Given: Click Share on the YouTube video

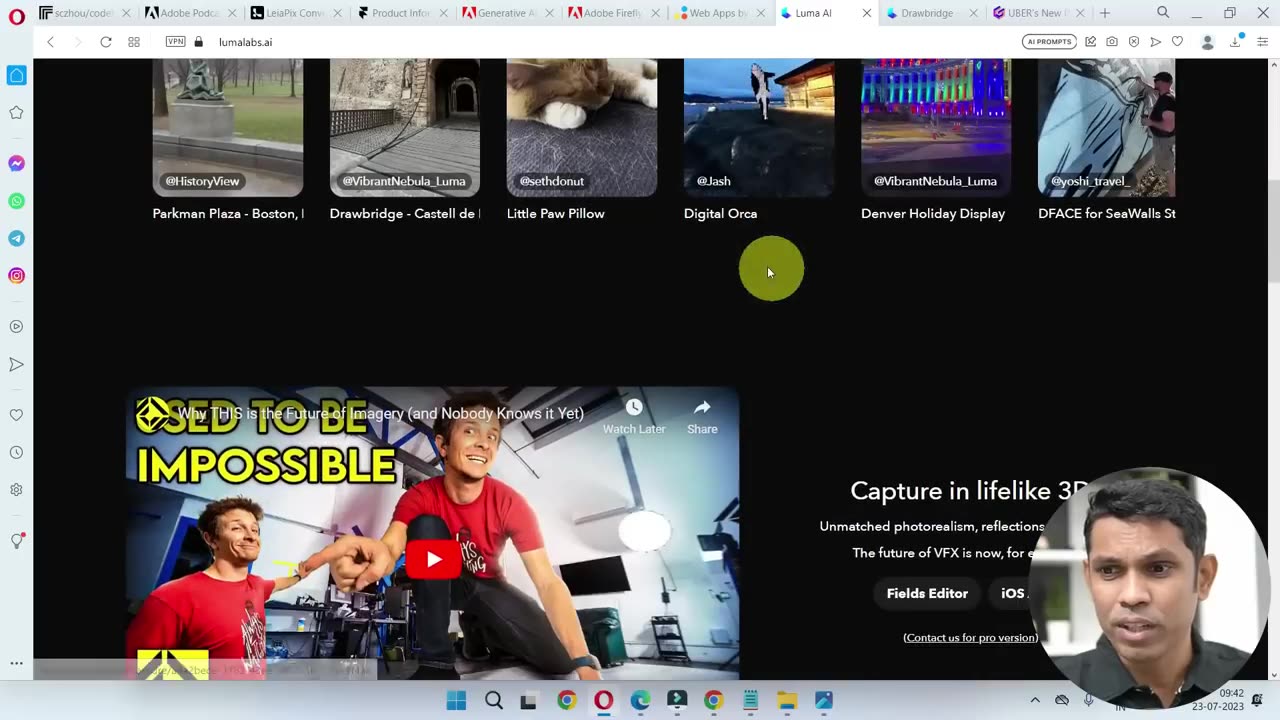Looking at the screenshot, I should point(702,417).
